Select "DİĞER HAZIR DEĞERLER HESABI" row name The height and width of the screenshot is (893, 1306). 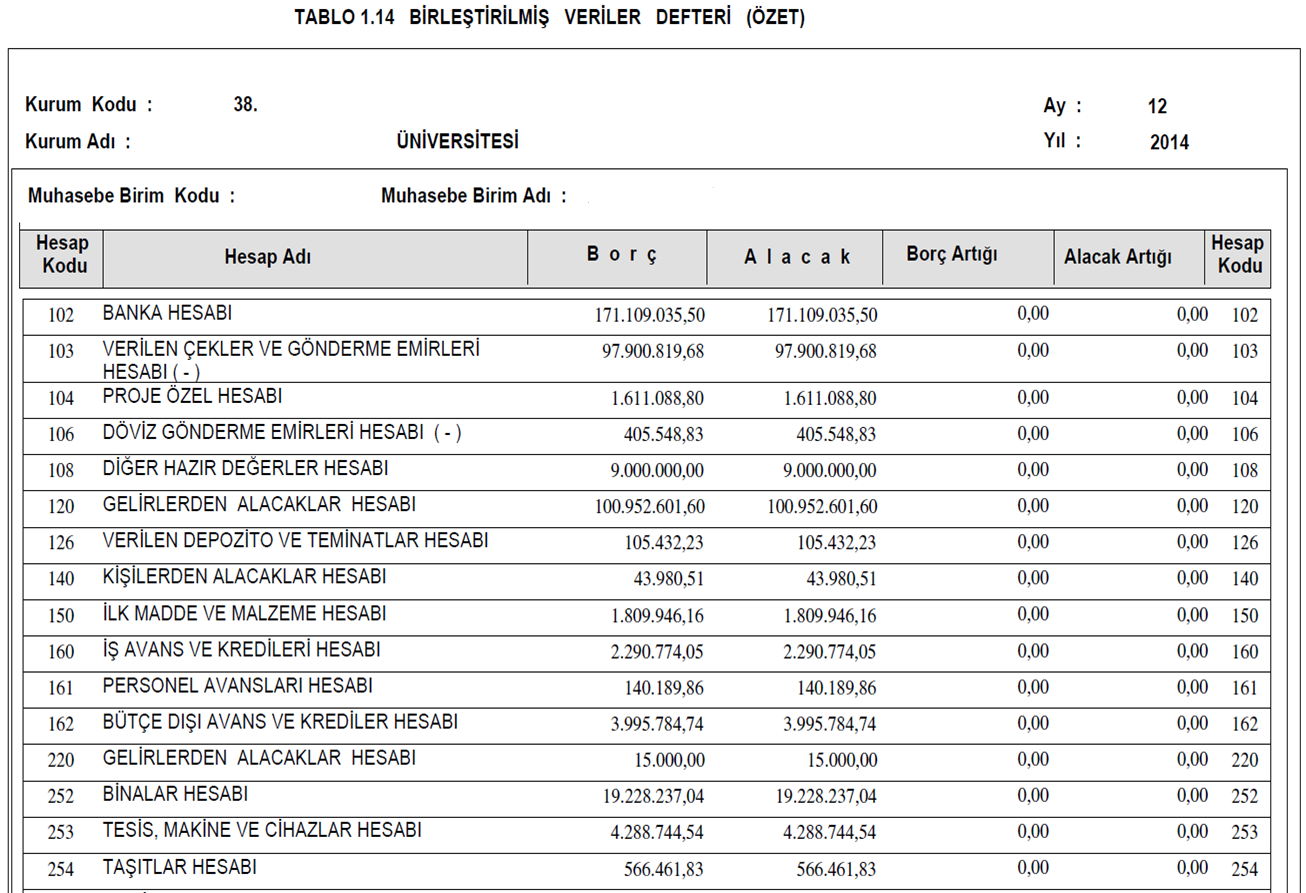(245, 468)
